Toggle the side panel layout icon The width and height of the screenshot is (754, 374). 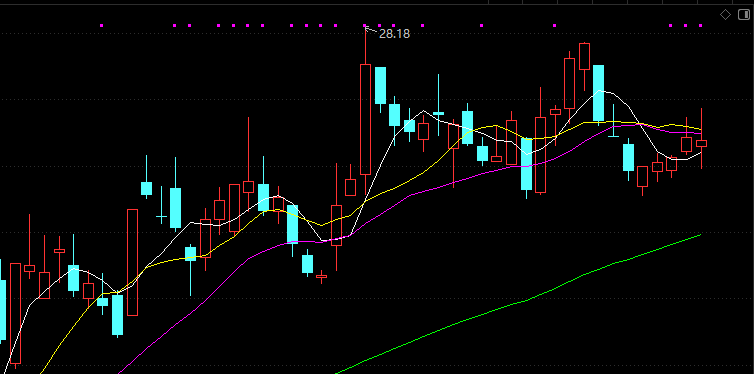[743, 15]
